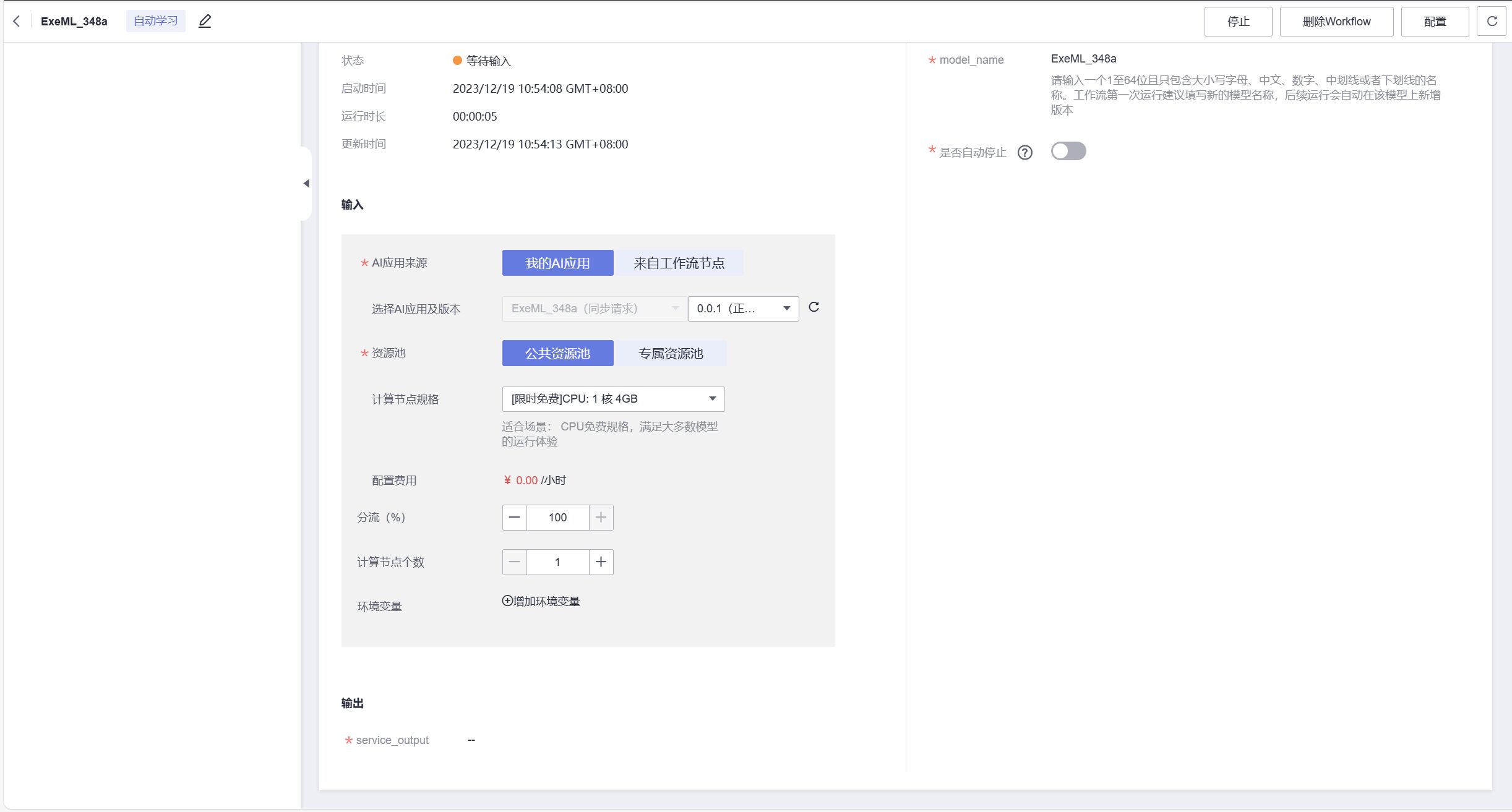Select the 来自工作流节点 option
This screenshot has width=1512, height=812.
pyautogui.click(x=679, y=262)
